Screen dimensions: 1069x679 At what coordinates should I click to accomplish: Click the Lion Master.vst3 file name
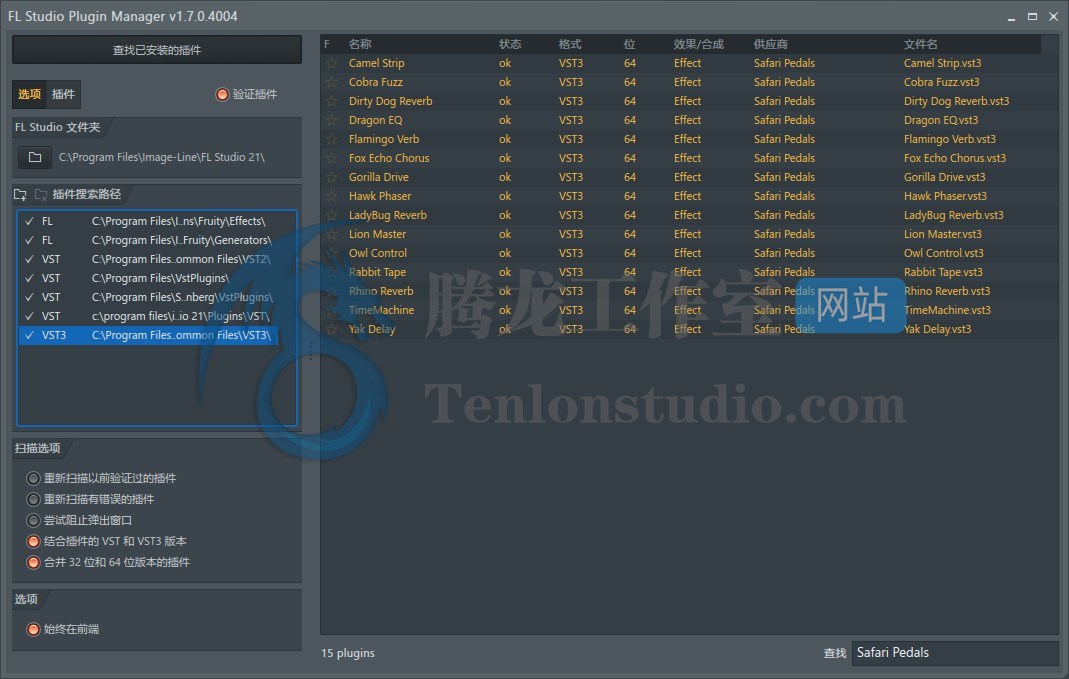(943, 235)
